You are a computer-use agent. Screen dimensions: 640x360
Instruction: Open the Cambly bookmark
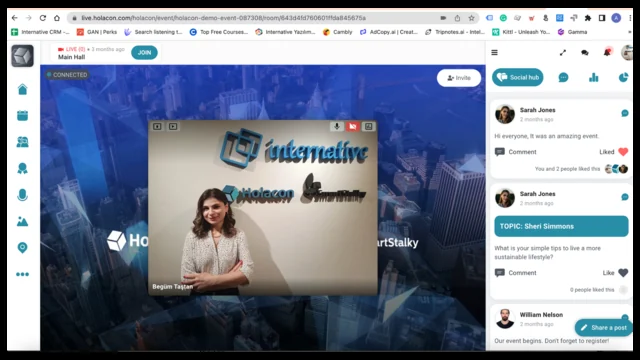[338, 32]
